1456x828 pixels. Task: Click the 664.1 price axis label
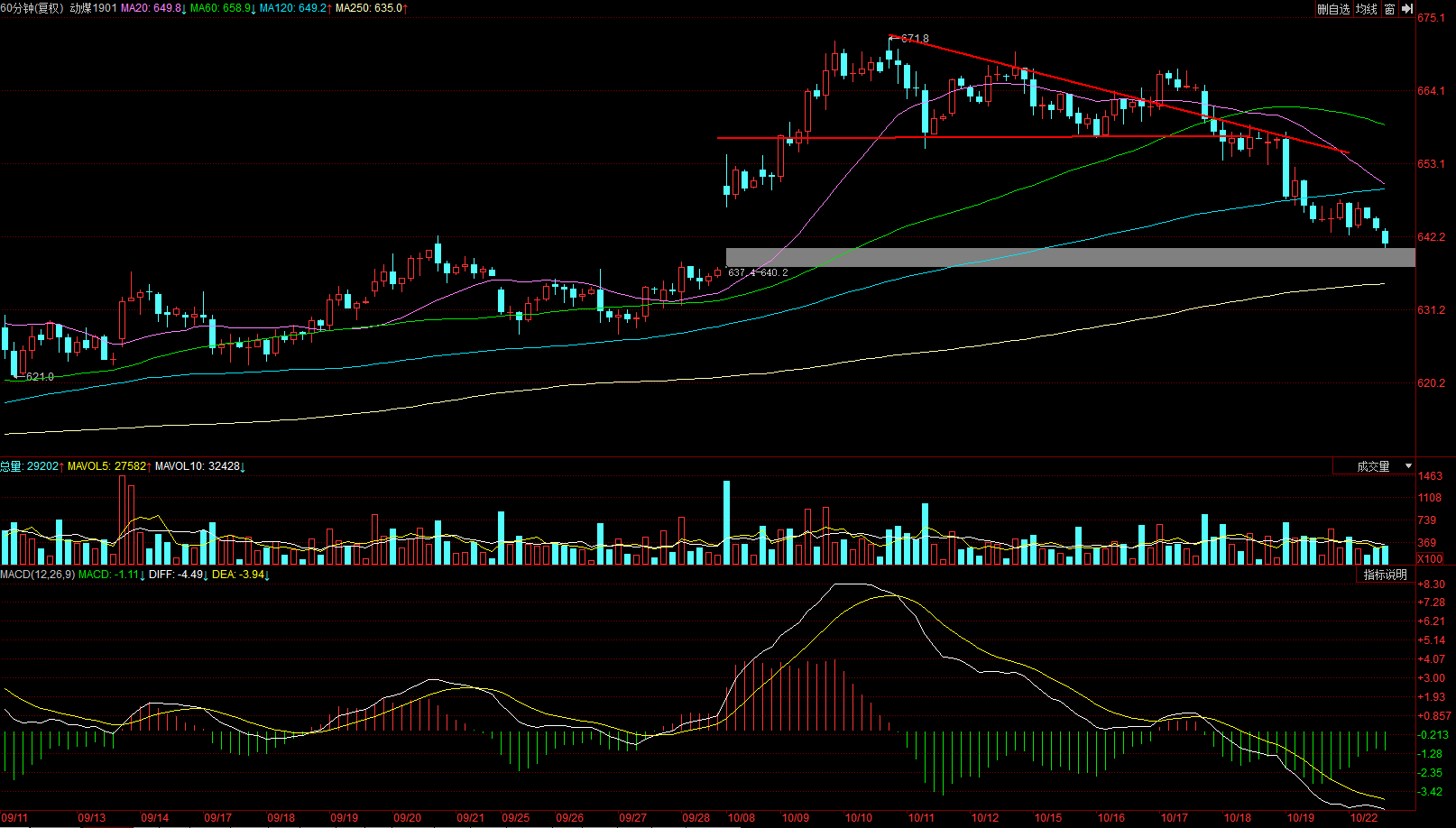coord(1432,91)
